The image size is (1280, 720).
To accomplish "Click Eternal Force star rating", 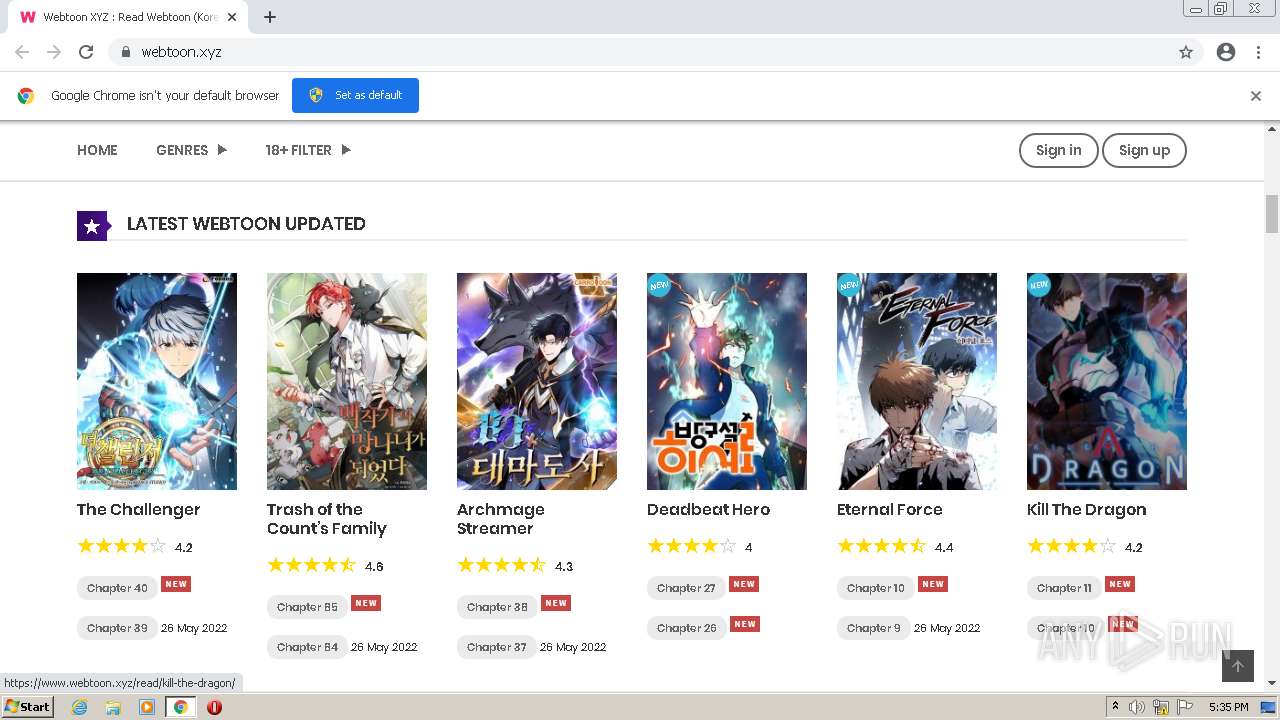I will [881, 546].
